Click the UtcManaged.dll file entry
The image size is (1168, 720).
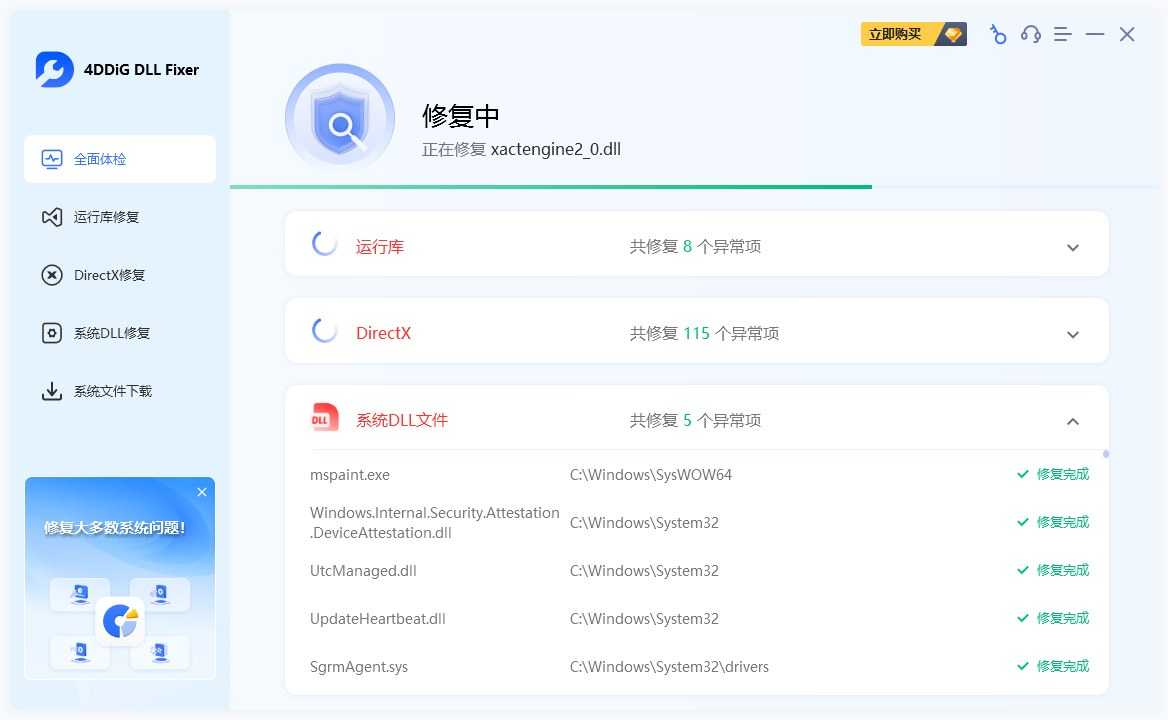pyautogui.click(x=363, y=571)
